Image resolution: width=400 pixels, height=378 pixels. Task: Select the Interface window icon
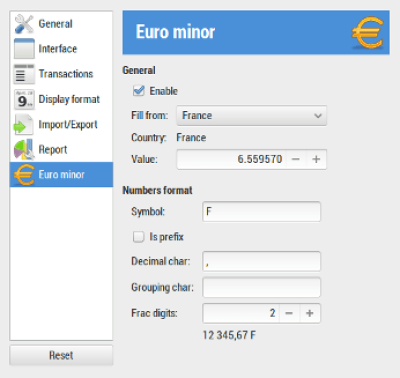pos(24,49)
